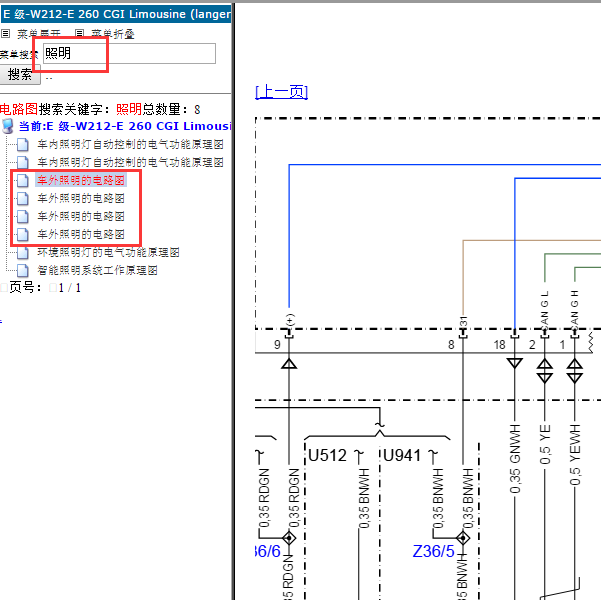
Task: Open the second 车外照明的电路图 entry
Action: click(x=81, y=198)
